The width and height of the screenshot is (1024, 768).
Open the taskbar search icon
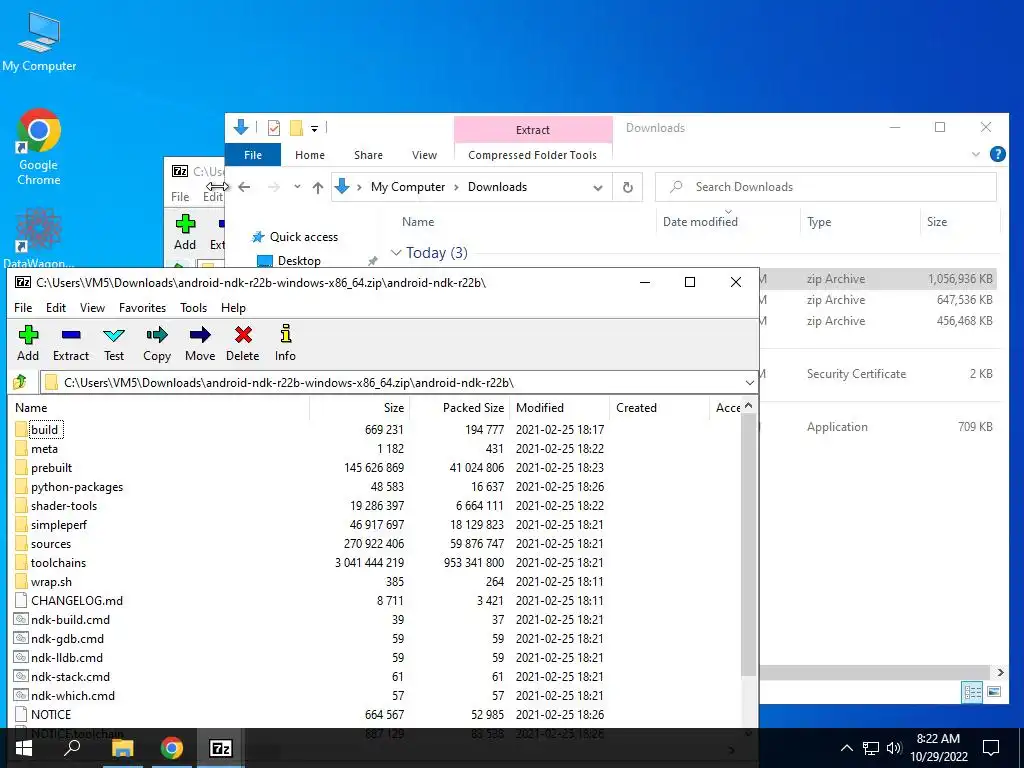pyautogui.click(x=72, y=748)
